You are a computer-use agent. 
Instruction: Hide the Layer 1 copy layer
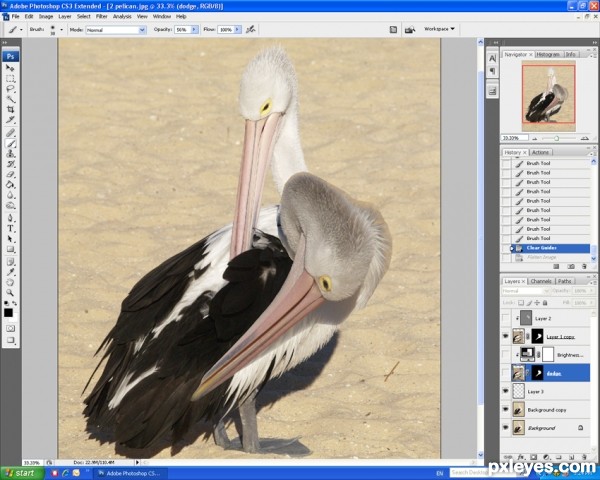click(506, 336)
